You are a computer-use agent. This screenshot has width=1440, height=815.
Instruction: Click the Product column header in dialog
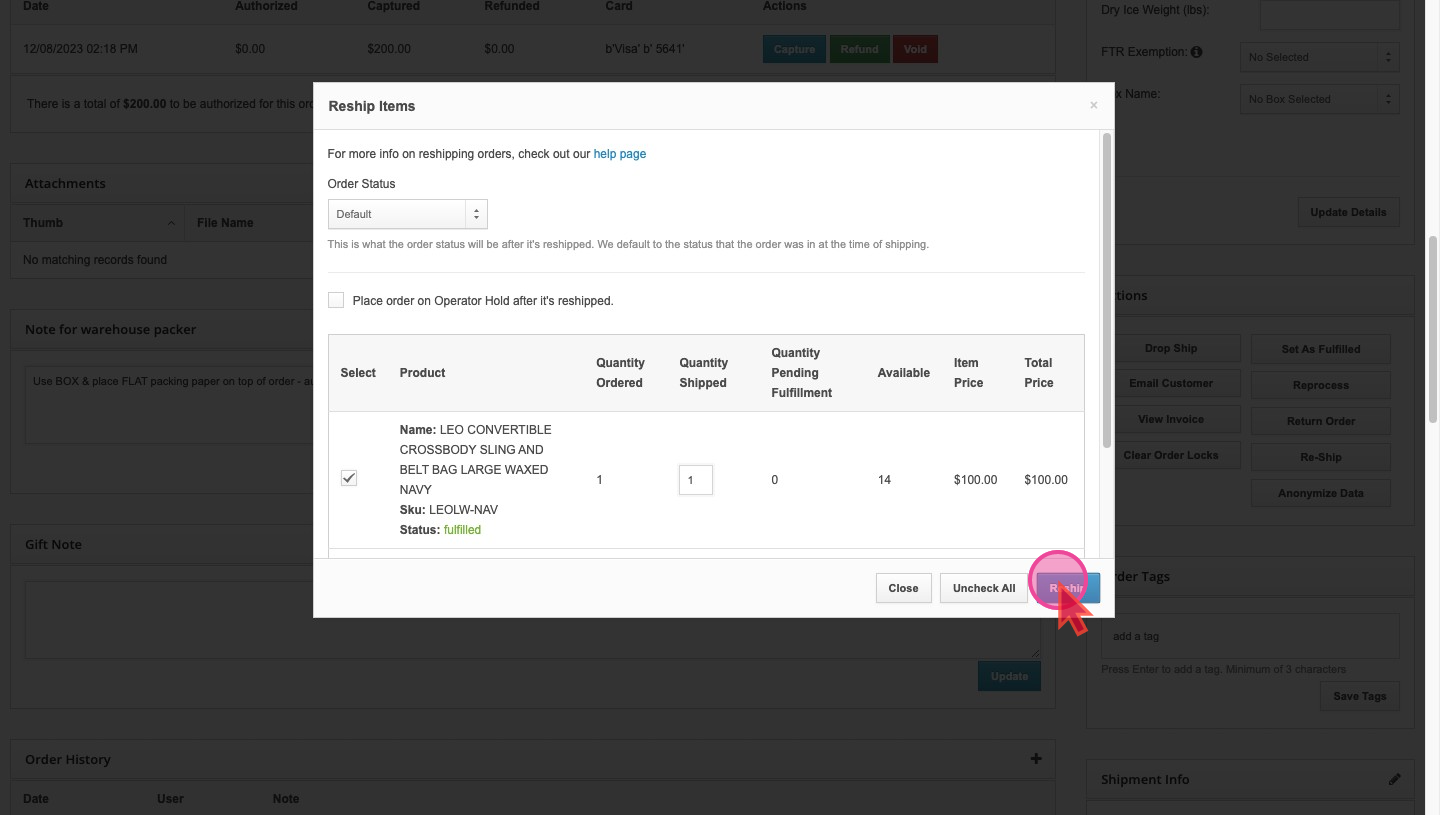coord(422,373)
